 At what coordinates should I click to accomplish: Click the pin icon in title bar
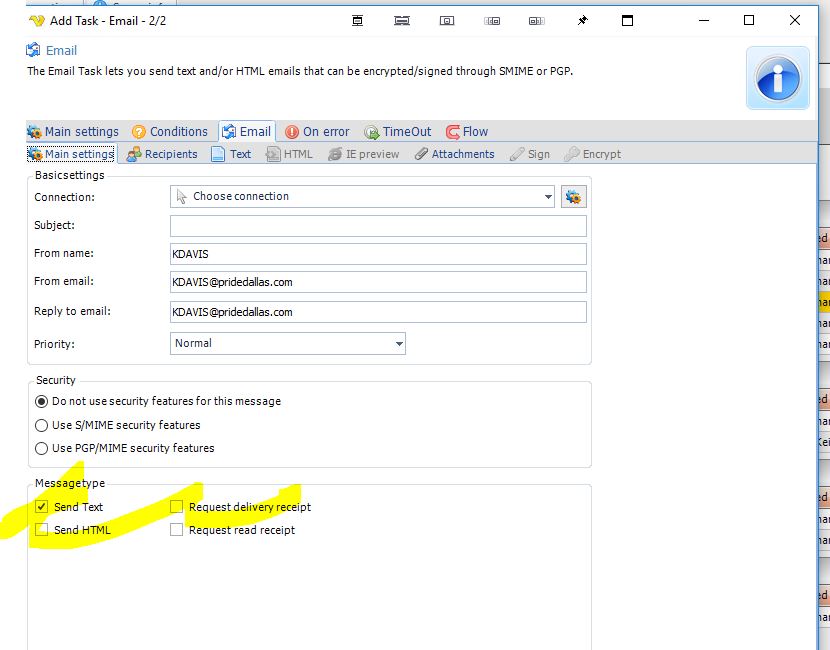coord(583,21)
